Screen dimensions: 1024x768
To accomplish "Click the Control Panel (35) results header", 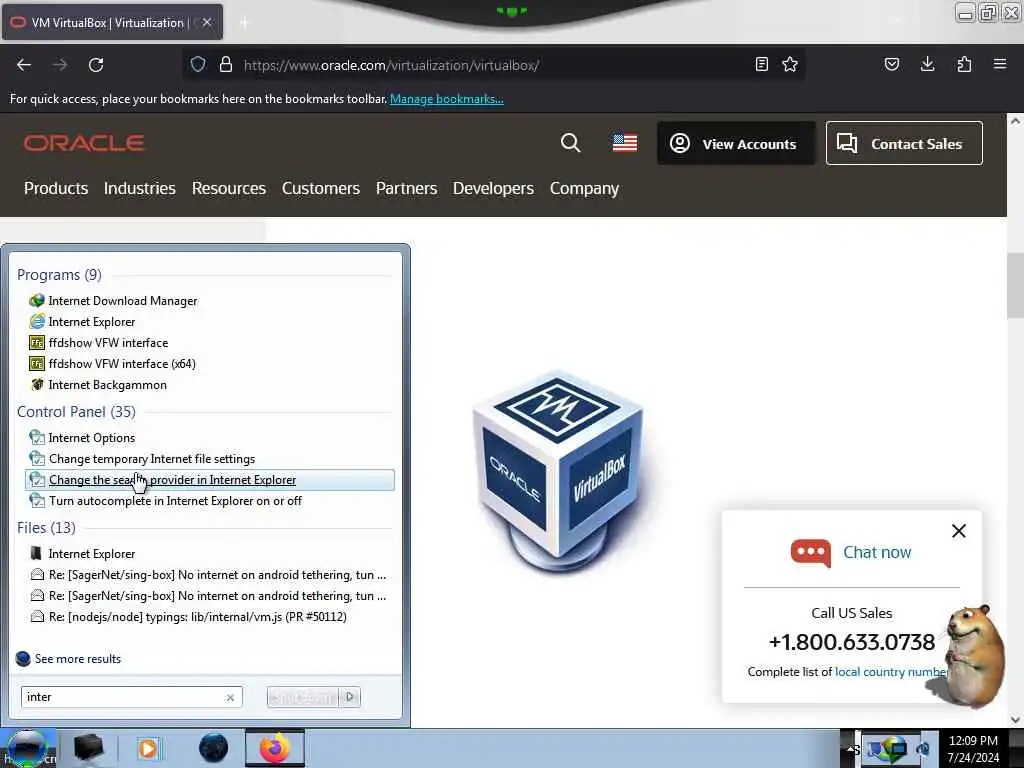I will (76, 411).
